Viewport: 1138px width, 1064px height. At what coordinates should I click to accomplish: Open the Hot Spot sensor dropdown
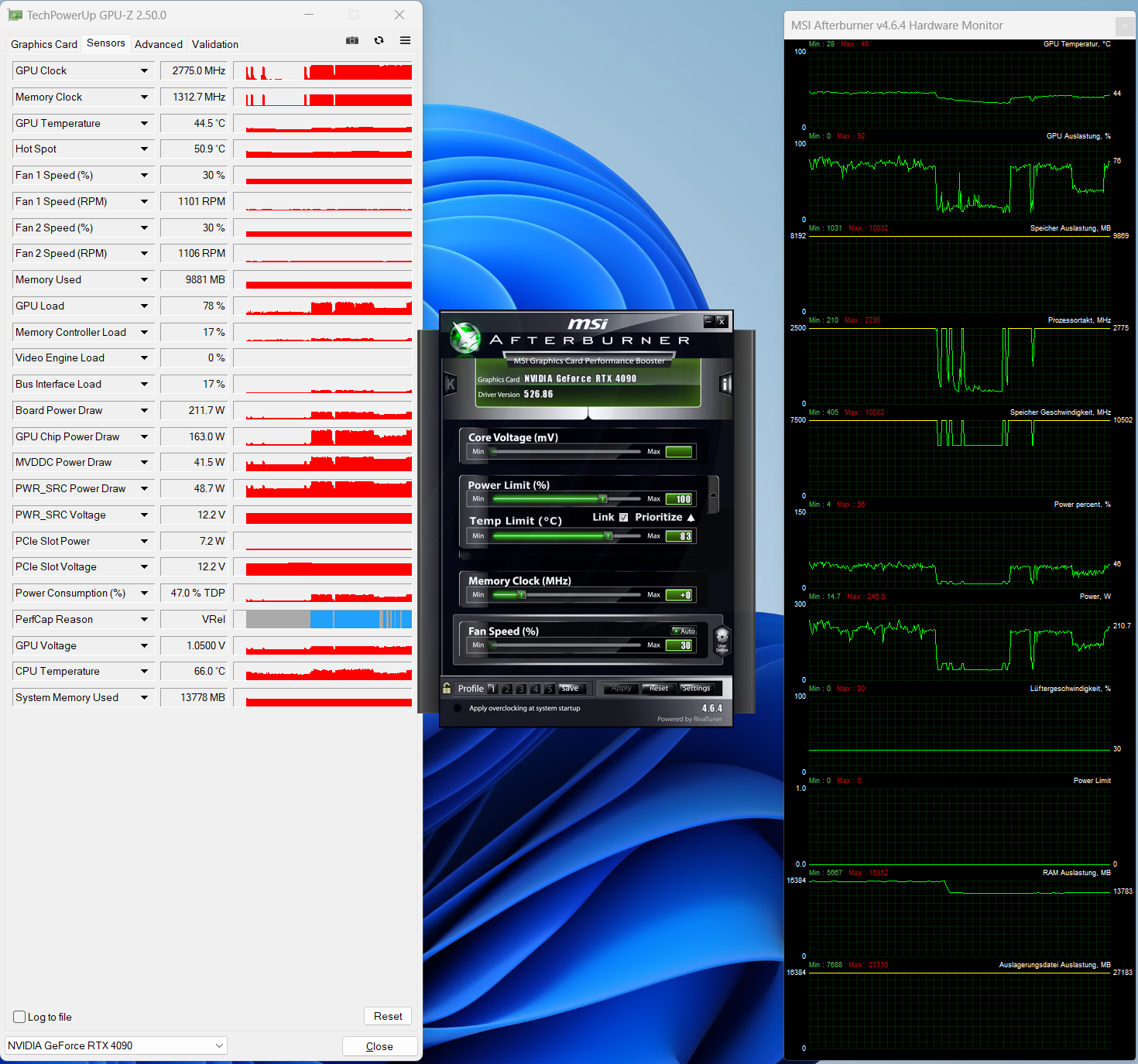[x=144, y=149]
